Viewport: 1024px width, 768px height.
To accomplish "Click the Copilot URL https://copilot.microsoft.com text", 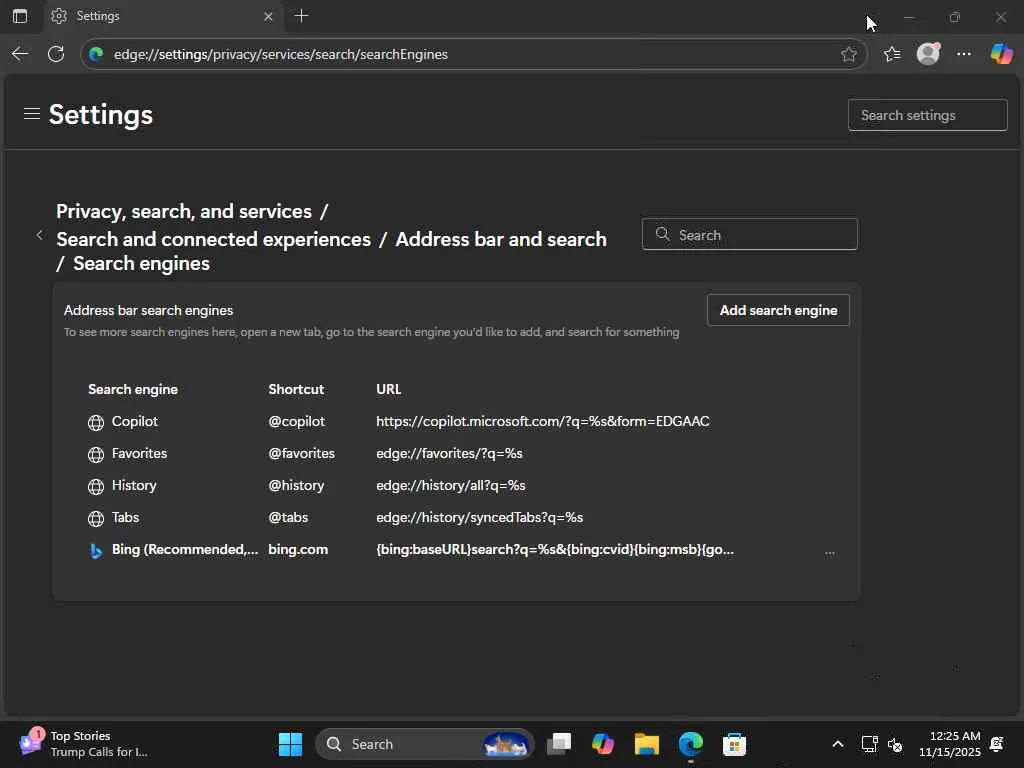I will tap(543, 421).
